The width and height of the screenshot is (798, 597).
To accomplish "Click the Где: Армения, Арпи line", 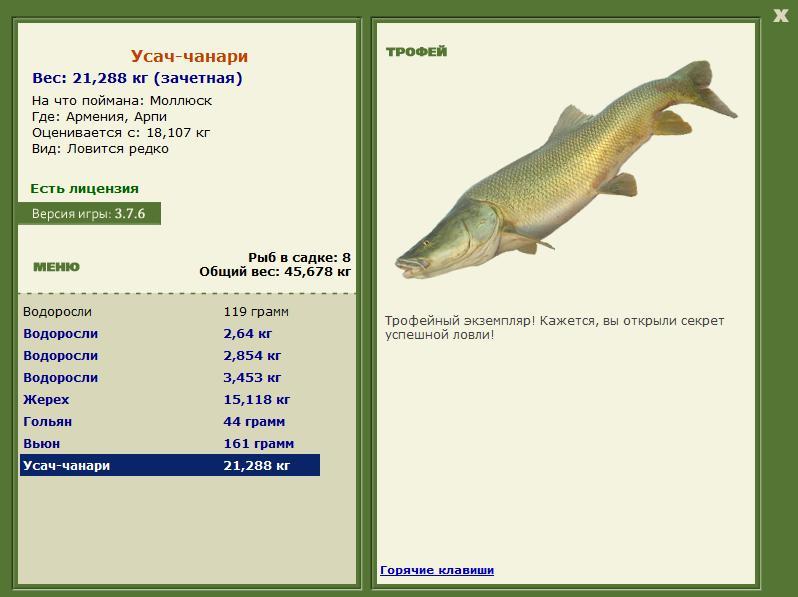I will (x=99, y=117).
